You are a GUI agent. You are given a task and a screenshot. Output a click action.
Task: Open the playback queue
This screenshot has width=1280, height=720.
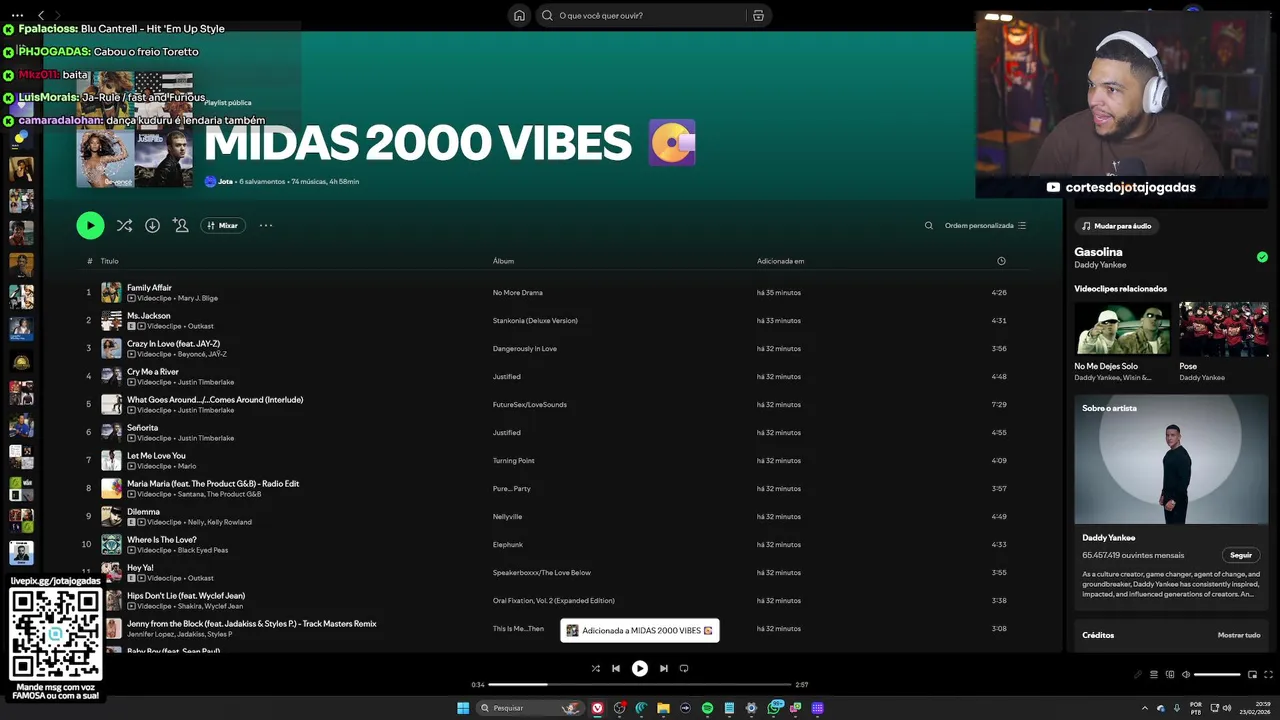1153,674
